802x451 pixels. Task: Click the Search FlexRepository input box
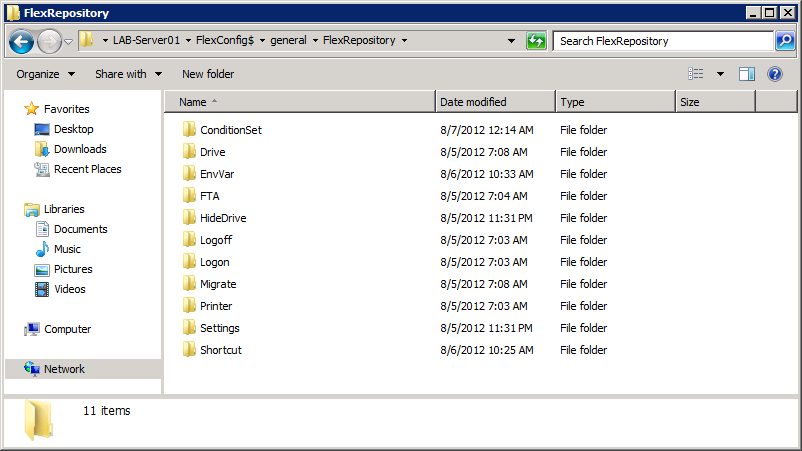click(x=663, y=41)
